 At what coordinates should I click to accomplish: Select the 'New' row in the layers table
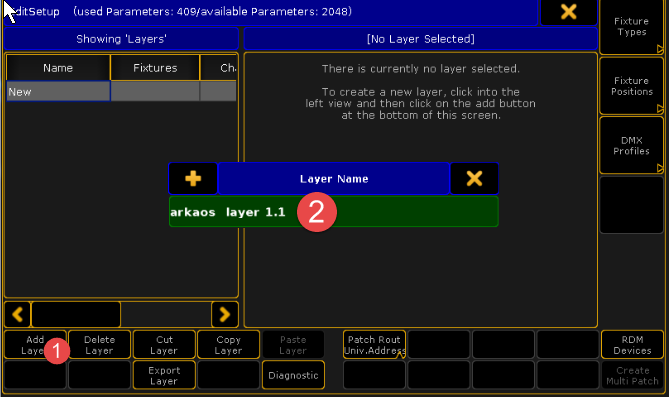[121, 92]
